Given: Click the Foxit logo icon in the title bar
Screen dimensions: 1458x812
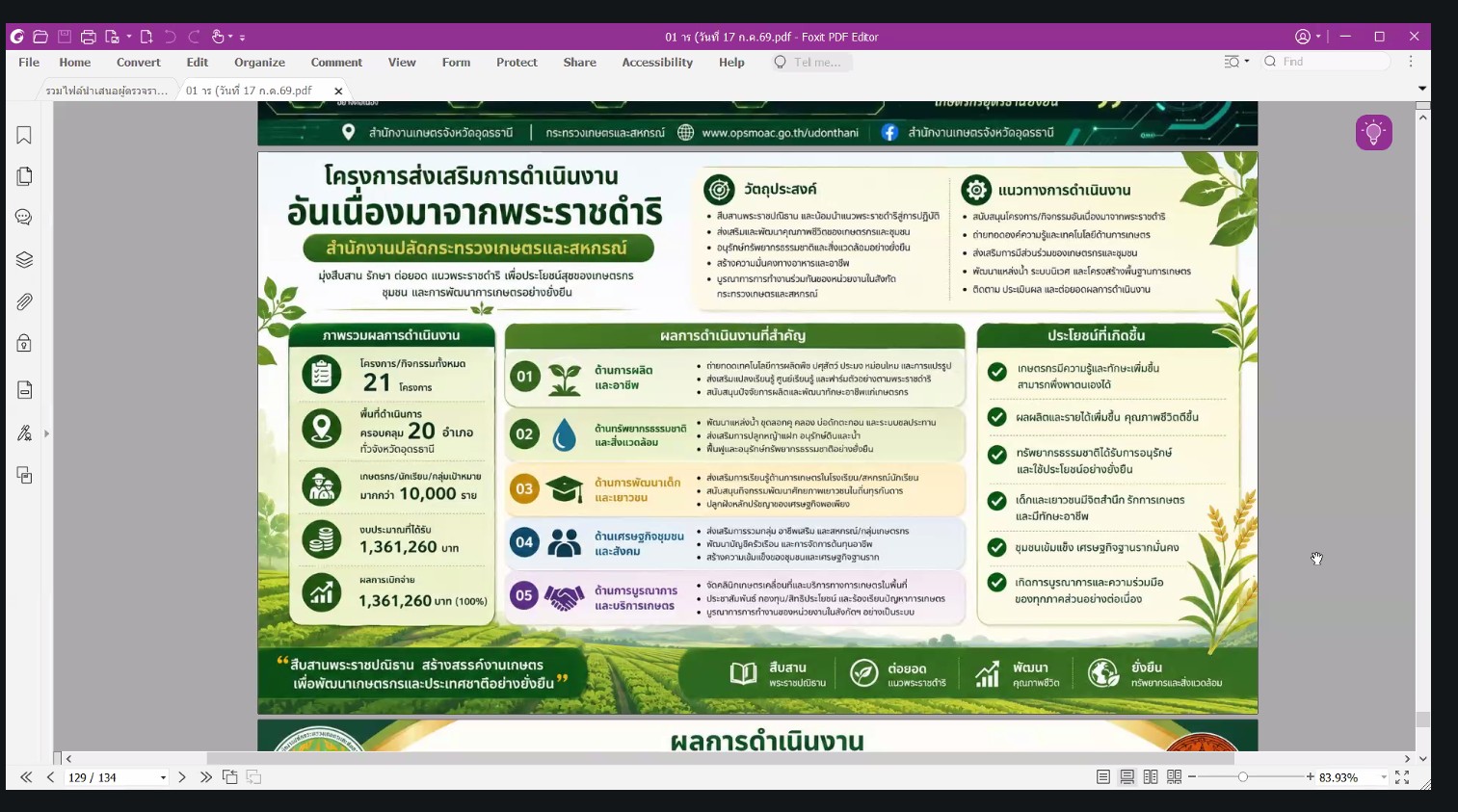Looking at the screenshot, I should tap(17, 37).
